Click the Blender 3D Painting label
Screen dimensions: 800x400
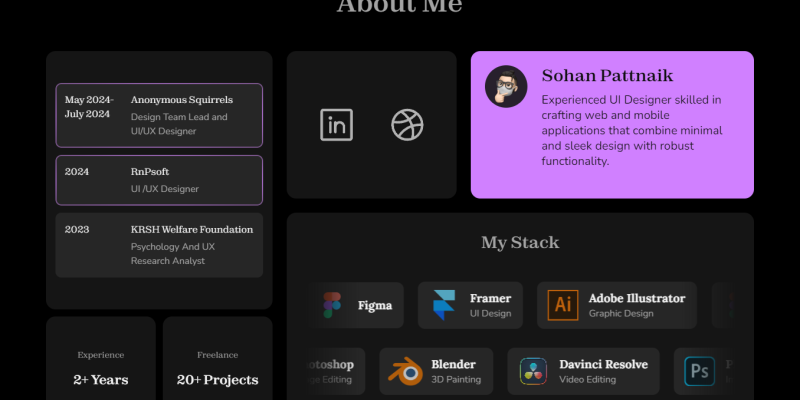(x=456, y=380)
